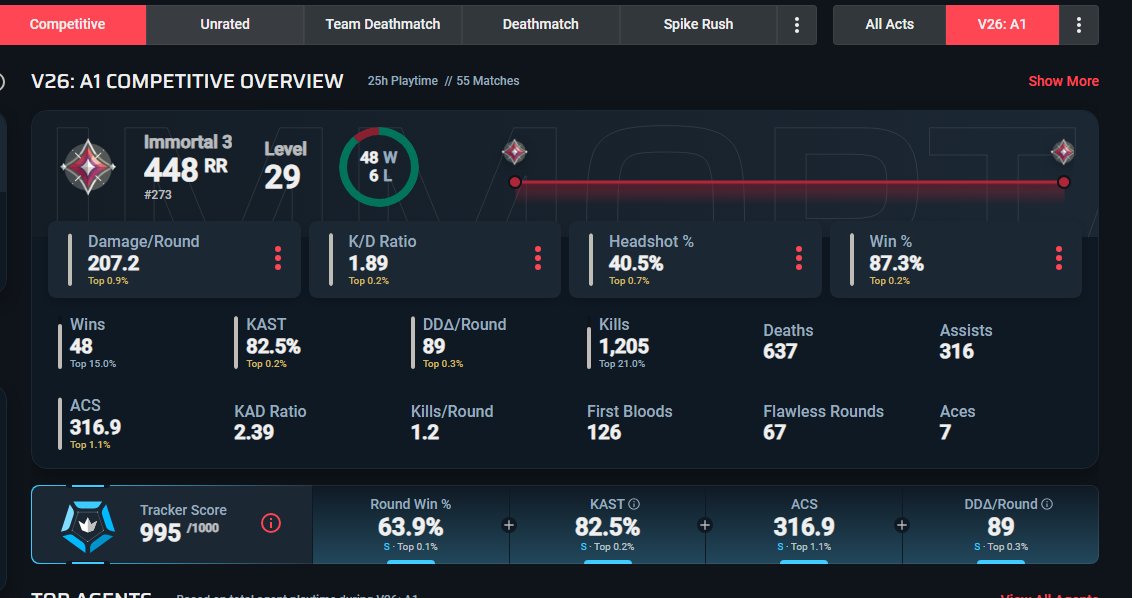1132x598 pixels.
Task: Click the KAST info icon in score bar
Action: point(634,504)
